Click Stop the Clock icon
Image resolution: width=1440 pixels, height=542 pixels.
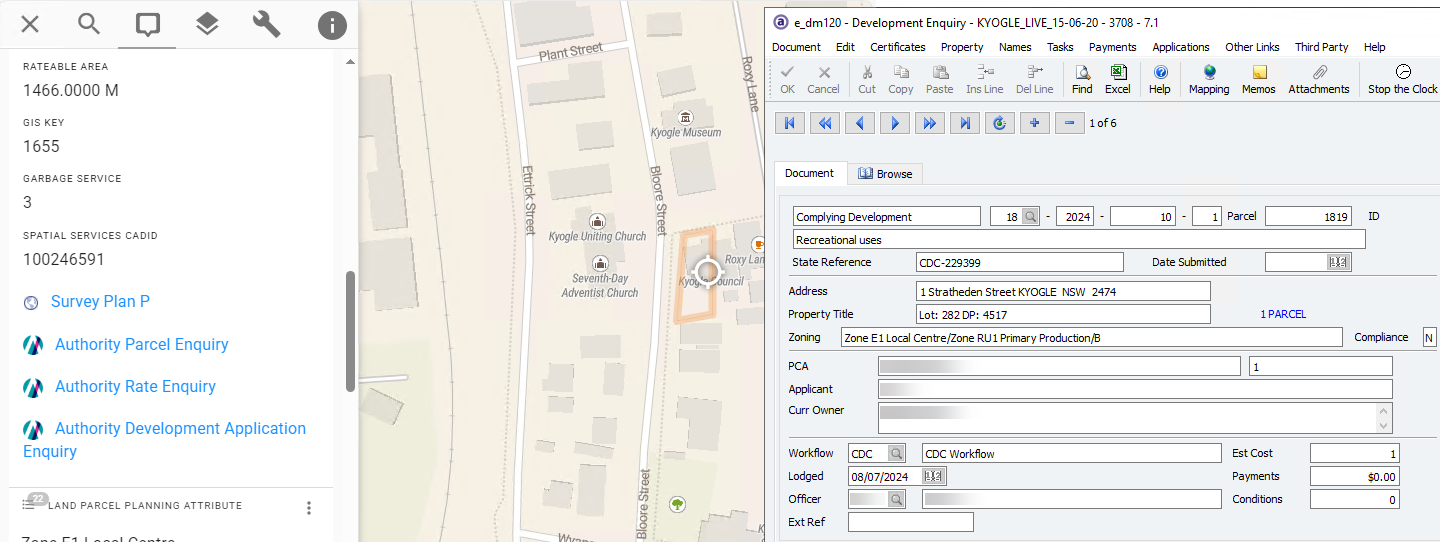[1402, 79]
